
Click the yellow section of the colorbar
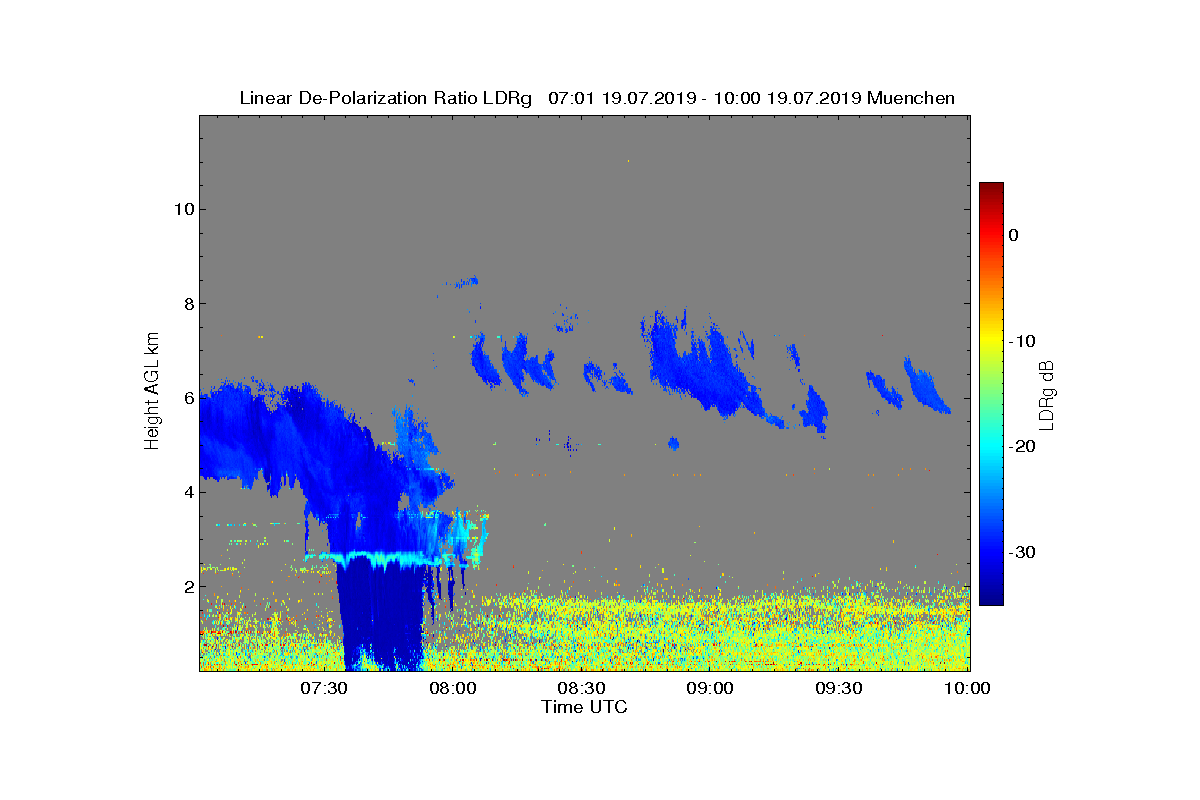point(991,341)
